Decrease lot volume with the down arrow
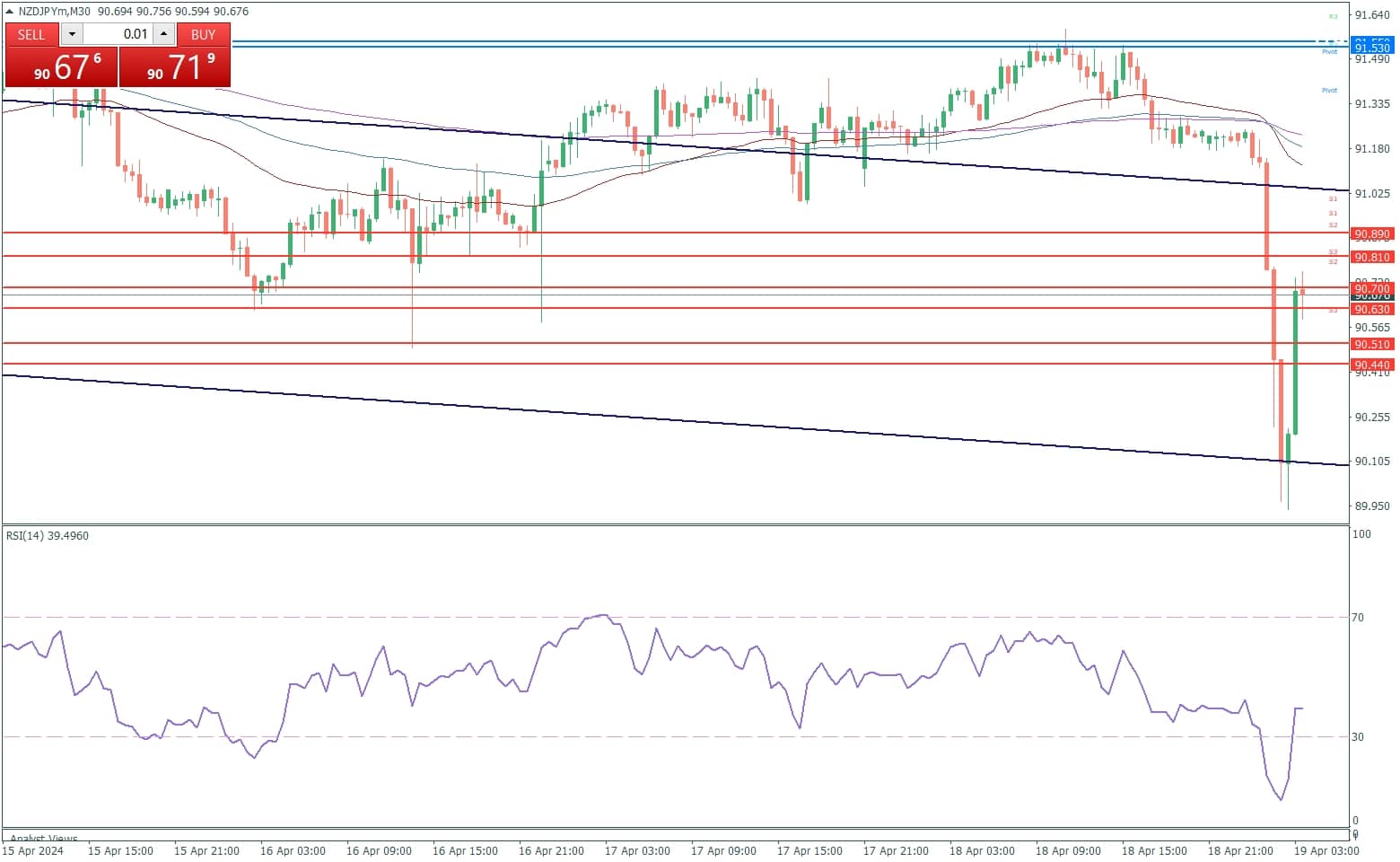The image size is (1400, 862). pyautogui.click(x=72, y=34)
